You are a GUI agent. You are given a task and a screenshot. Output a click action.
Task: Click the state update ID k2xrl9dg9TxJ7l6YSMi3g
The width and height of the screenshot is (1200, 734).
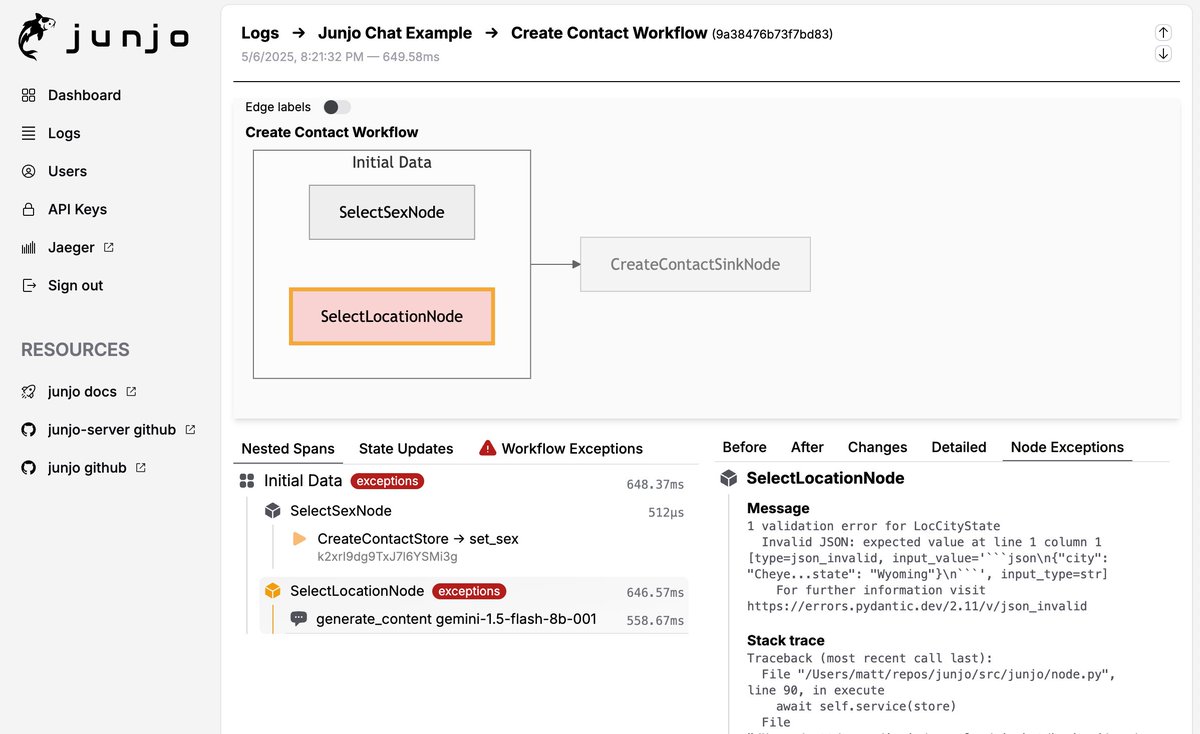click(387, 556)
